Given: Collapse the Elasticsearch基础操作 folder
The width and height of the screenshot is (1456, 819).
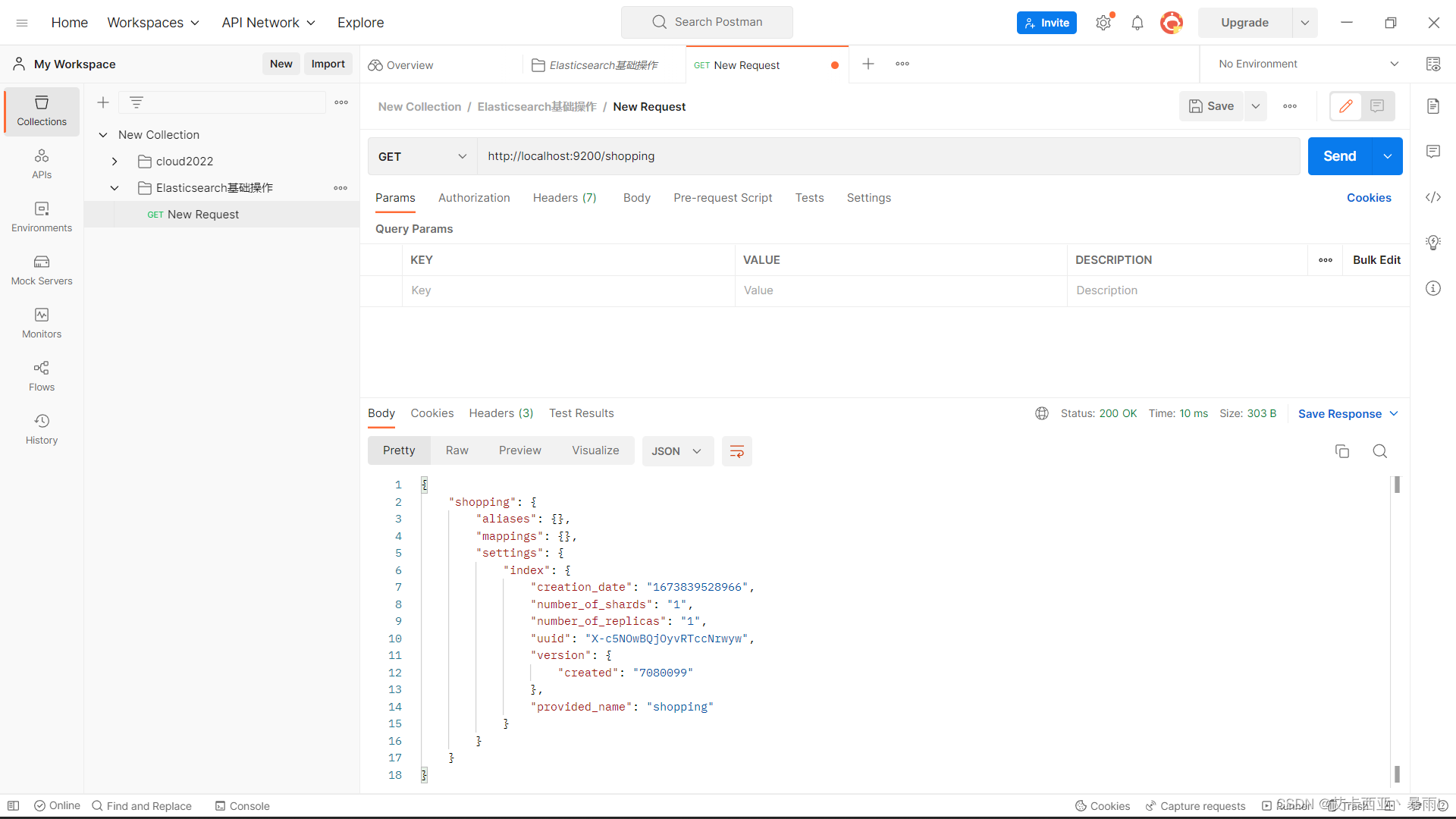Looking at the screenshot, I should (x=115, y=188).
